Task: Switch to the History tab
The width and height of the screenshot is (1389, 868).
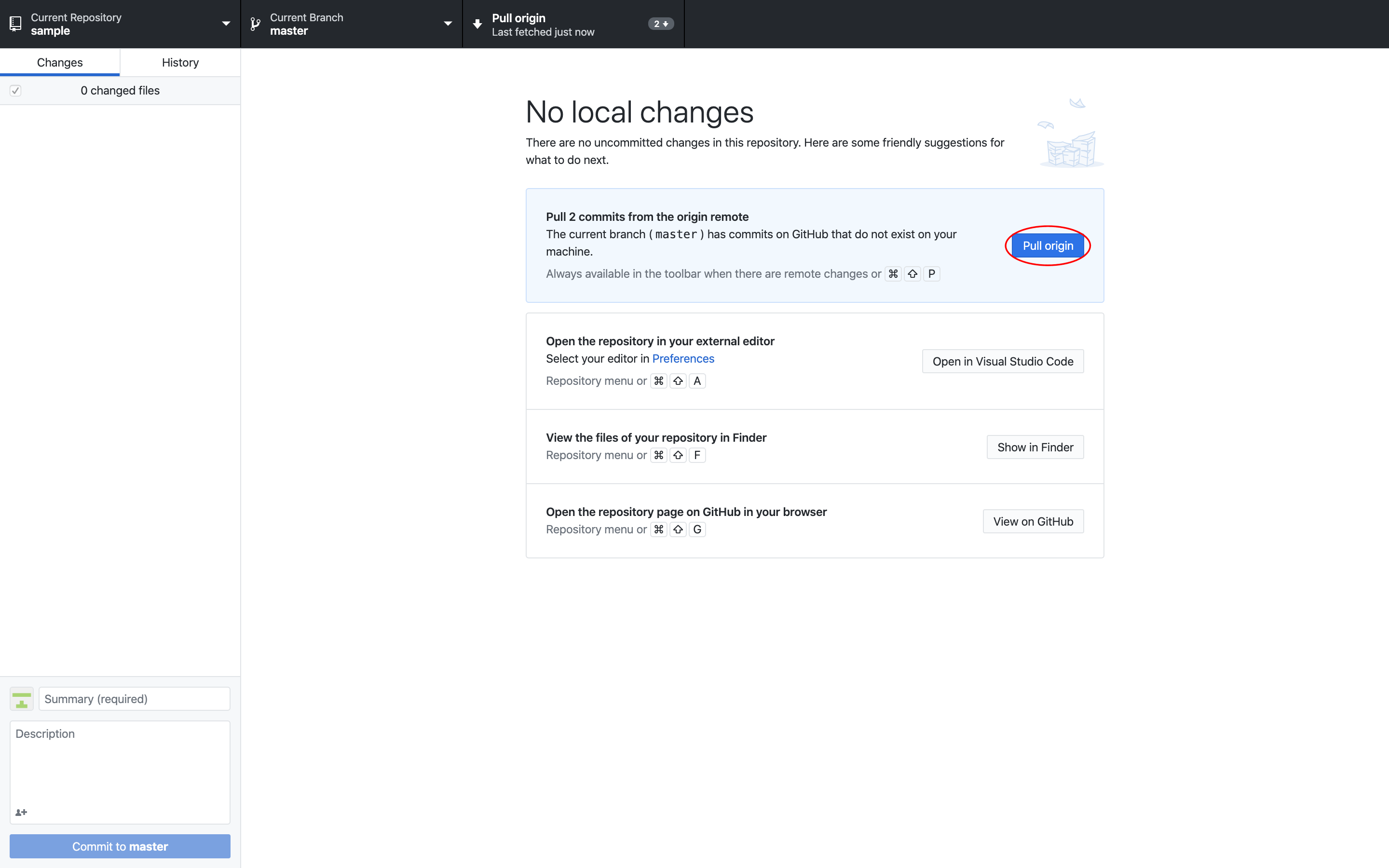Action: 180,62
